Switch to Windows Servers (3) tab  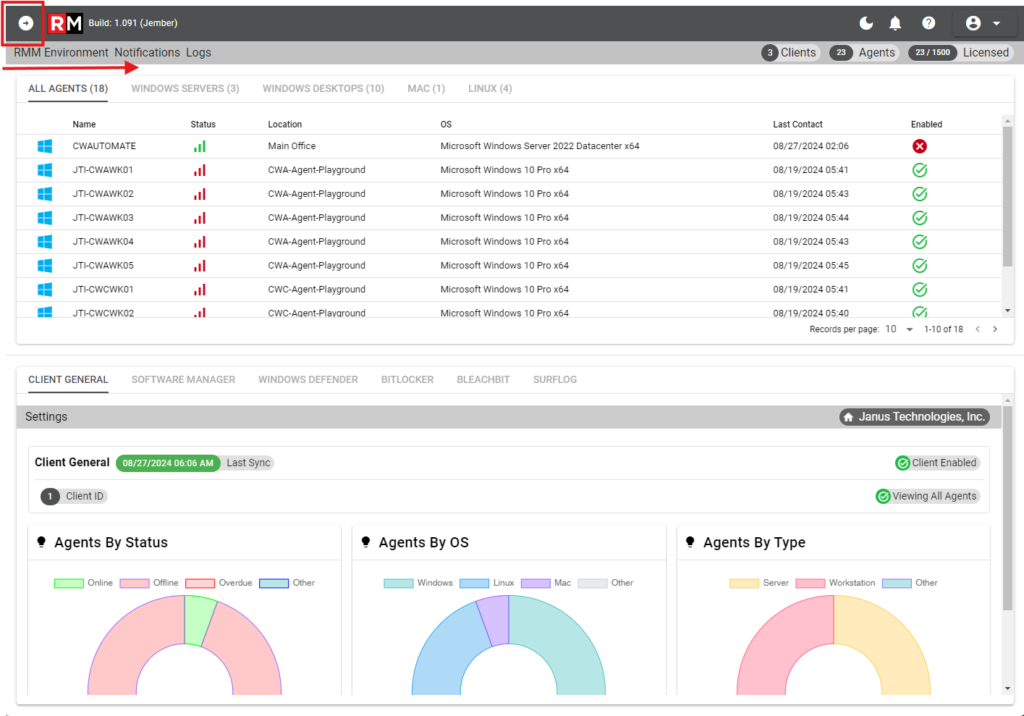[x=185, y=88]
